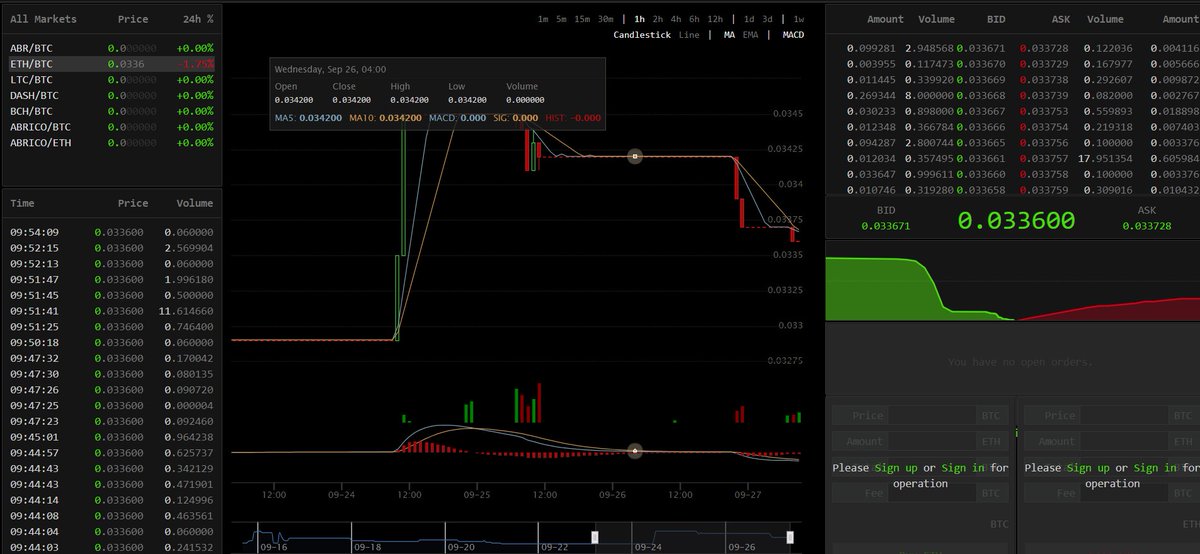
Task: Click the right range selector handle
Action: pos(790,537)
